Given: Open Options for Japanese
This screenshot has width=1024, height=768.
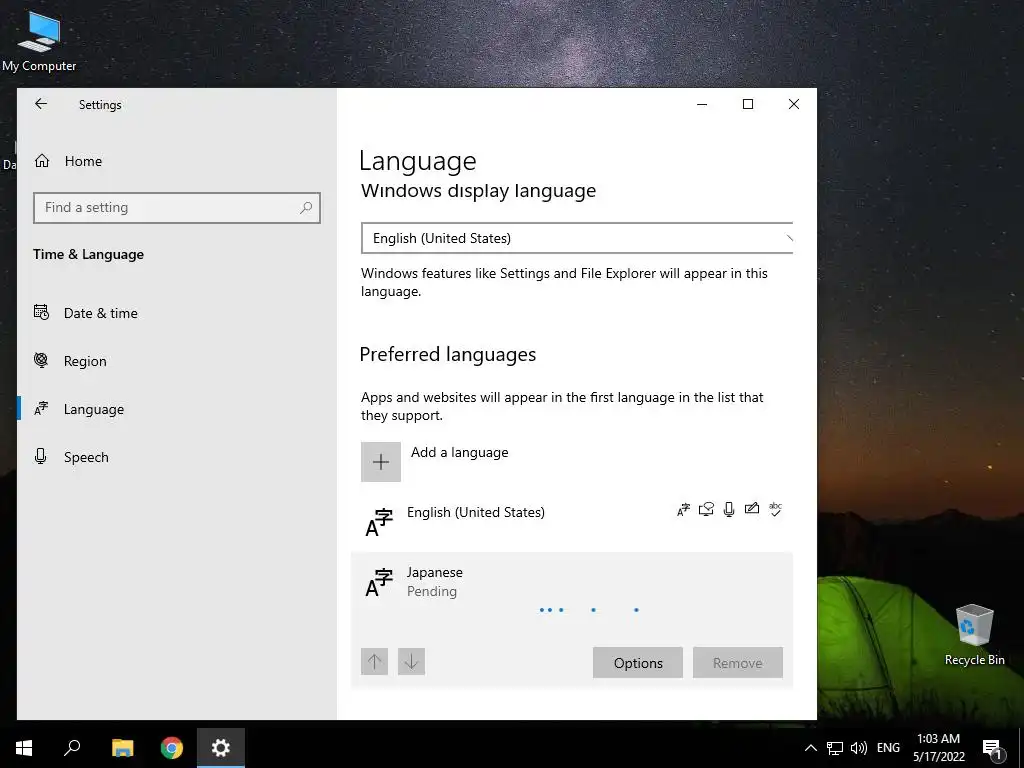Looking at the screenshot, I should (638, 663).
